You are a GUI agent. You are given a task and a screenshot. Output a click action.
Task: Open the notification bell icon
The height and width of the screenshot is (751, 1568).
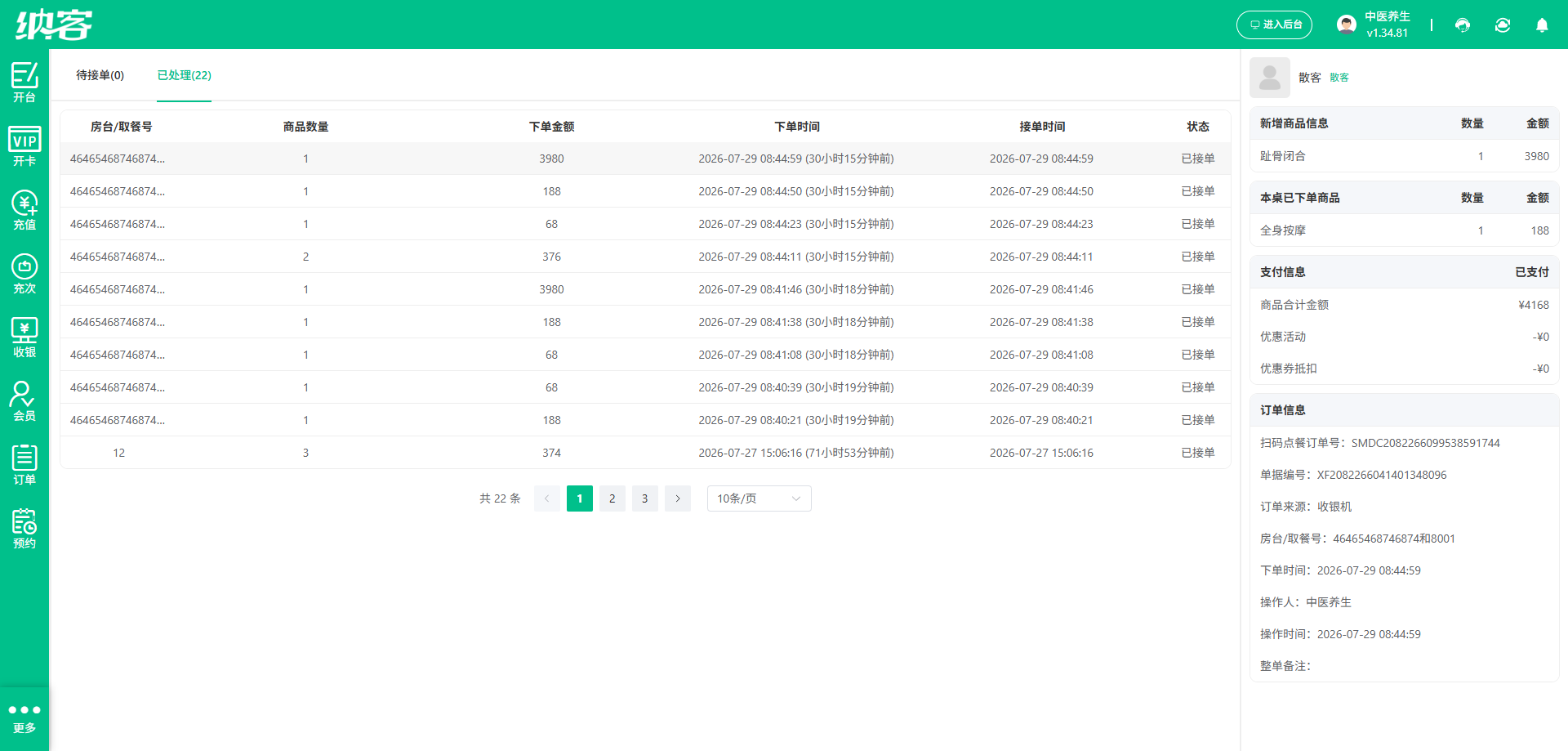1542,25
